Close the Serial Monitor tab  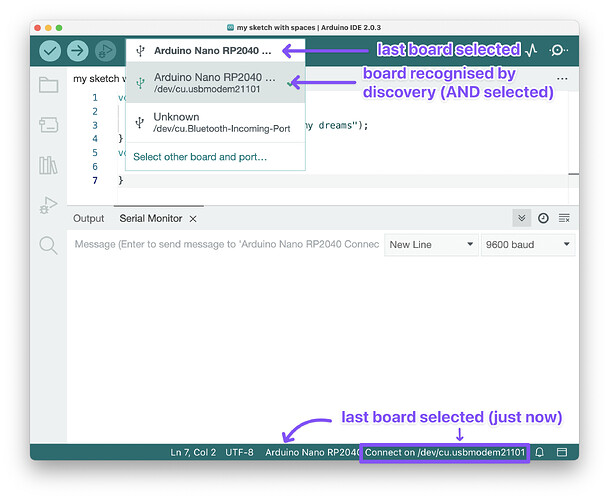pos(193,219)
